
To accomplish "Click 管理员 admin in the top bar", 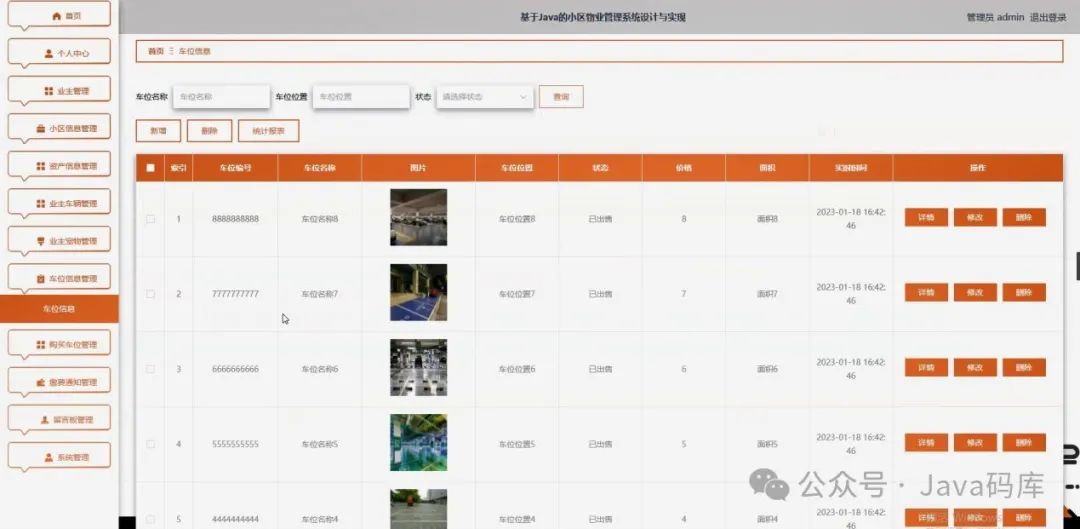I will [995, 17].
